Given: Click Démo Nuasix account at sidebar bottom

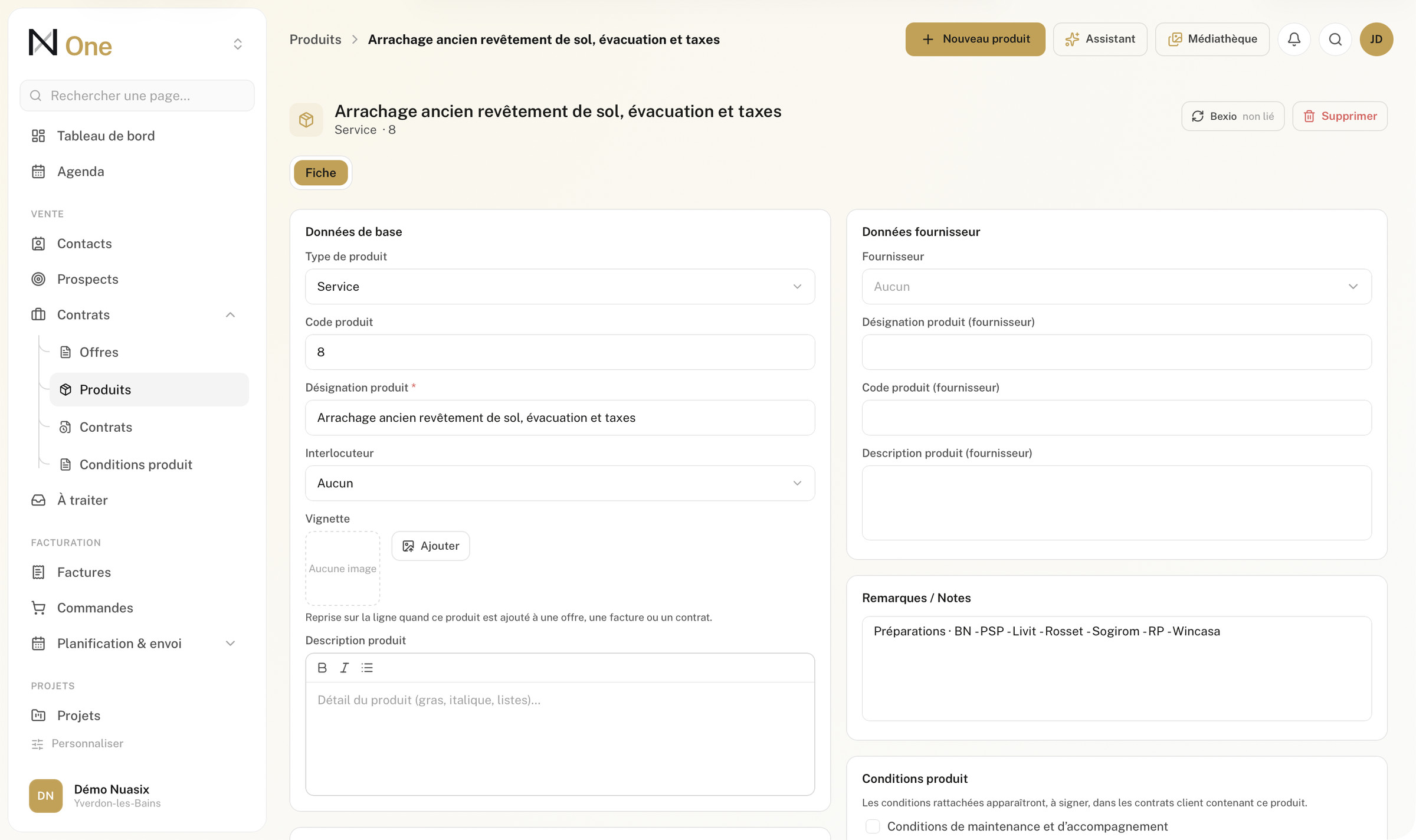Looking at the screenshot, I should pos(137,796).
